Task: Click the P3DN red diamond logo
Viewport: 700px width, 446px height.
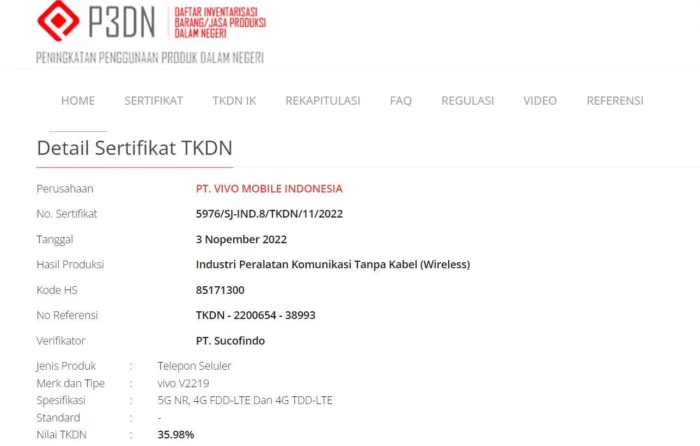Action: tap(58, 21)
